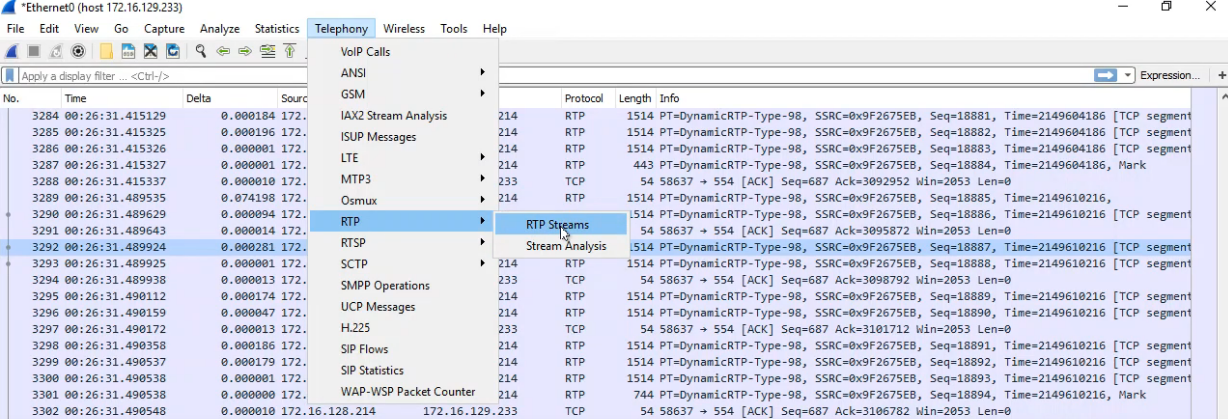Image resolution: width=1228 pixels, height=419 pixels.
Task: Close the capture file using X icon
Action: 151,51
